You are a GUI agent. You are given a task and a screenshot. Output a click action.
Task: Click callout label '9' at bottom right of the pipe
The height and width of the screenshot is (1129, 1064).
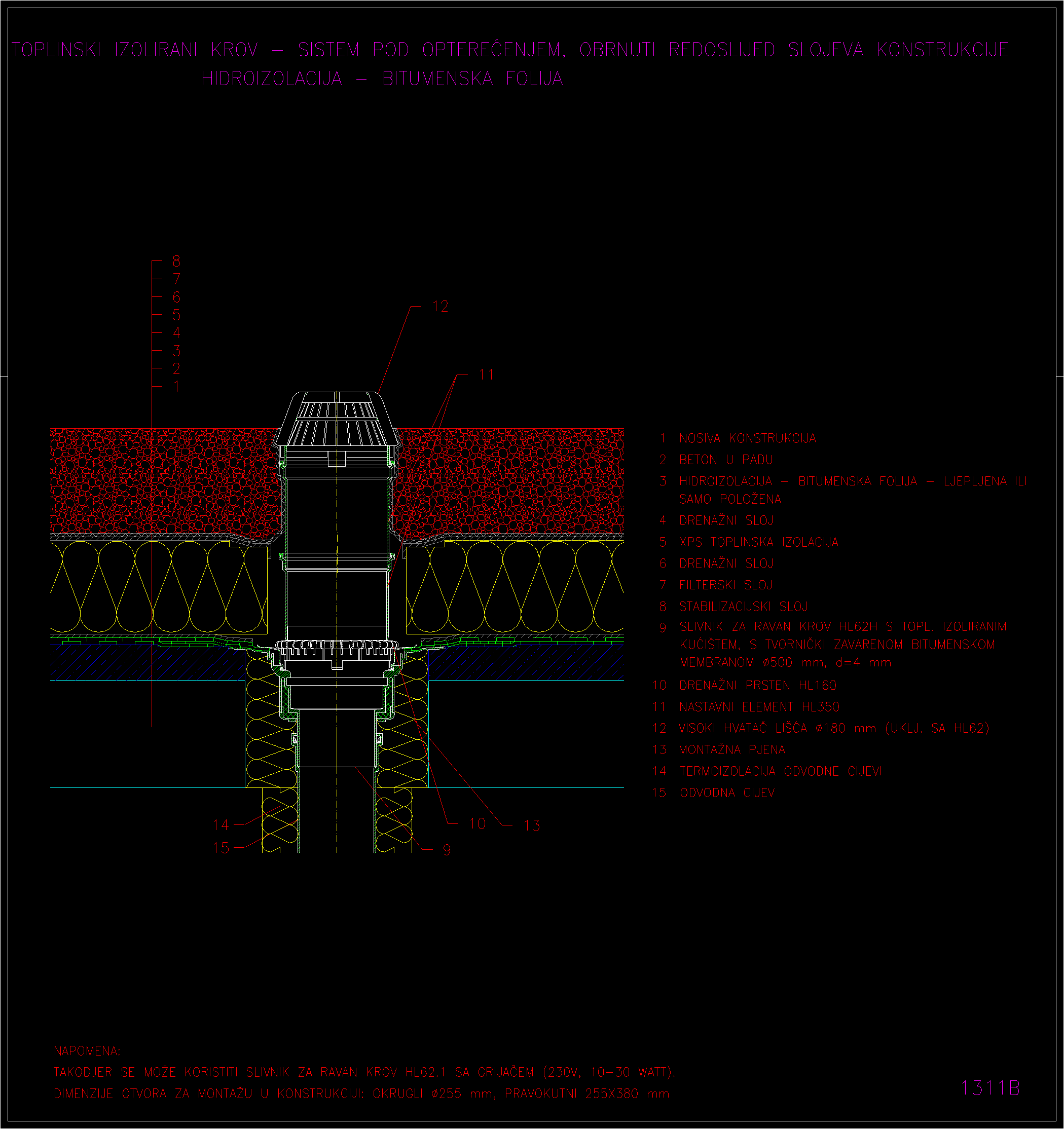tap(447, 850)
